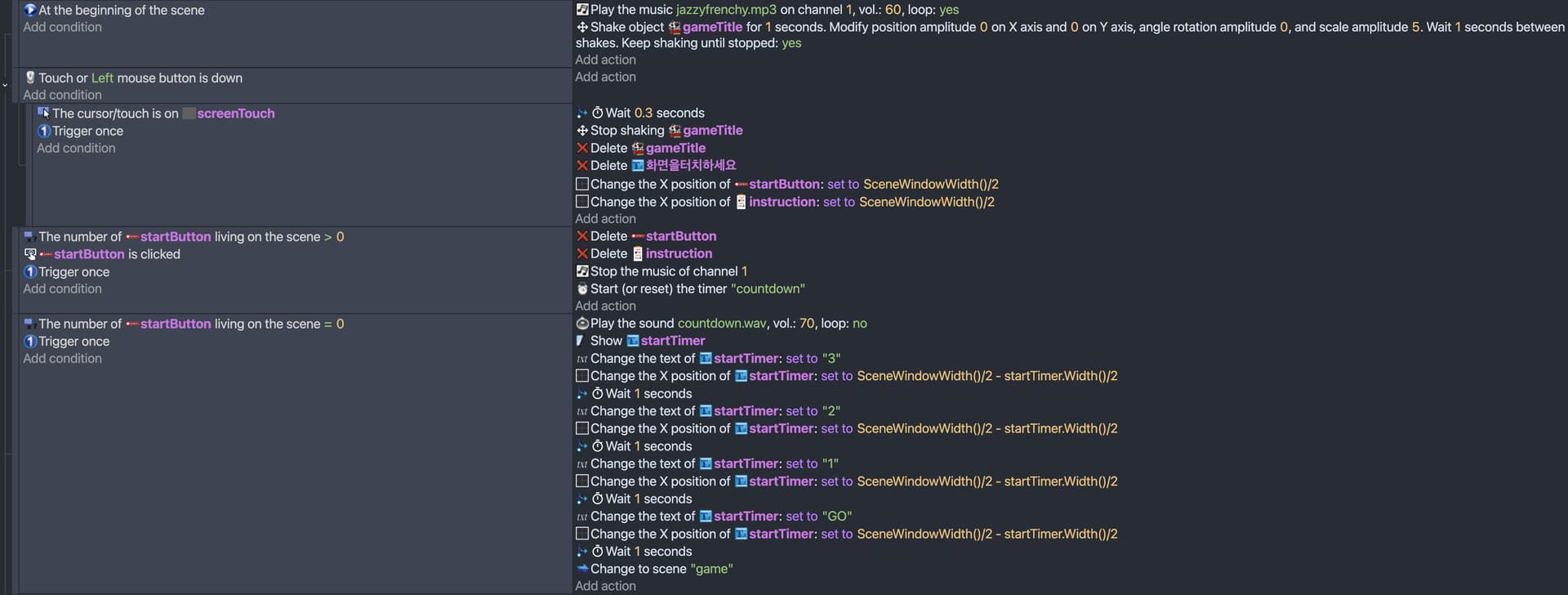Click the arrow icon before "Change to scene"
This screenshot has width=1568, height=595.
pyautogui.click(x=582, y=569)
